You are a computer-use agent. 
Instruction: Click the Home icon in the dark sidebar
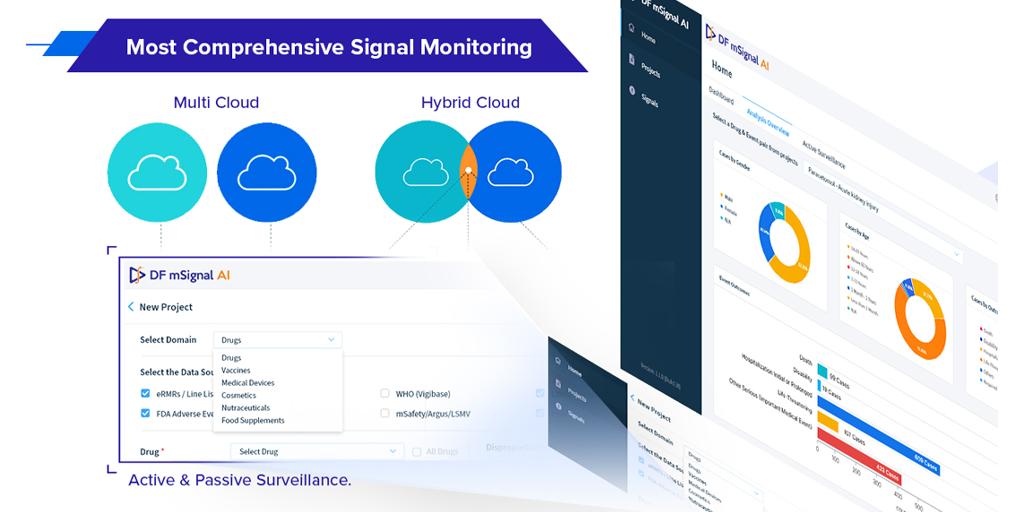coord(630,29)
